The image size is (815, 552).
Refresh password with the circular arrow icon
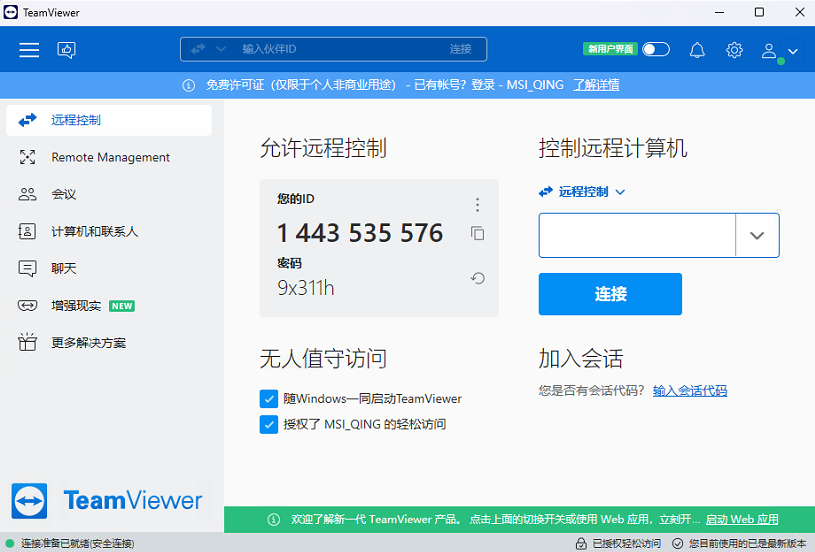[478, 279]
